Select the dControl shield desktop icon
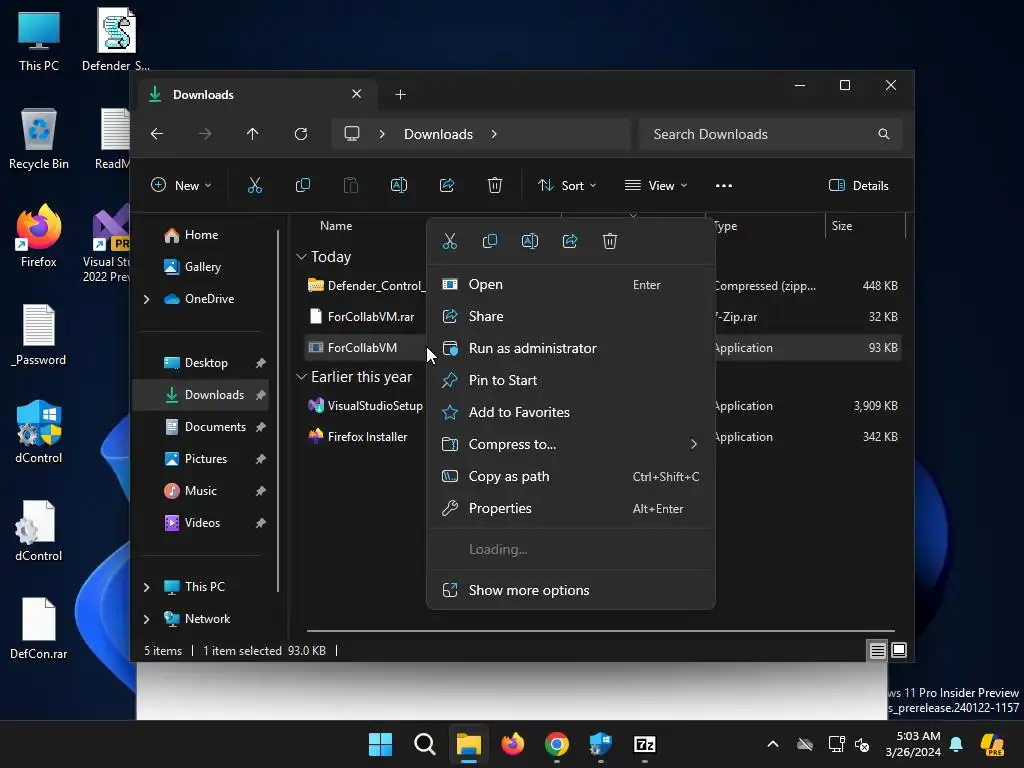This screenshot has height=768, width=1024. click(39, 432)
